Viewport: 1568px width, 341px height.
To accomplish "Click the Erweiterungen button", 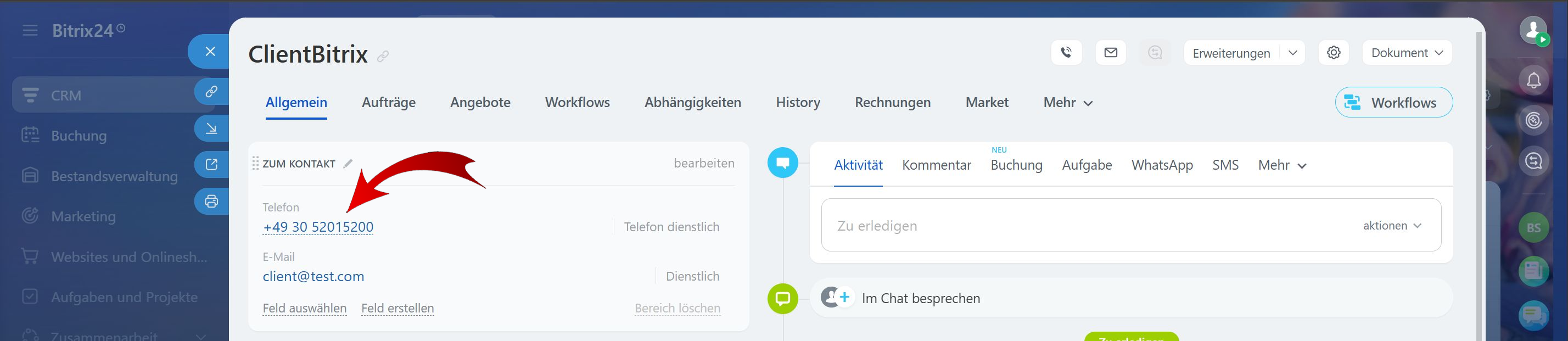I will [1231, 53].
